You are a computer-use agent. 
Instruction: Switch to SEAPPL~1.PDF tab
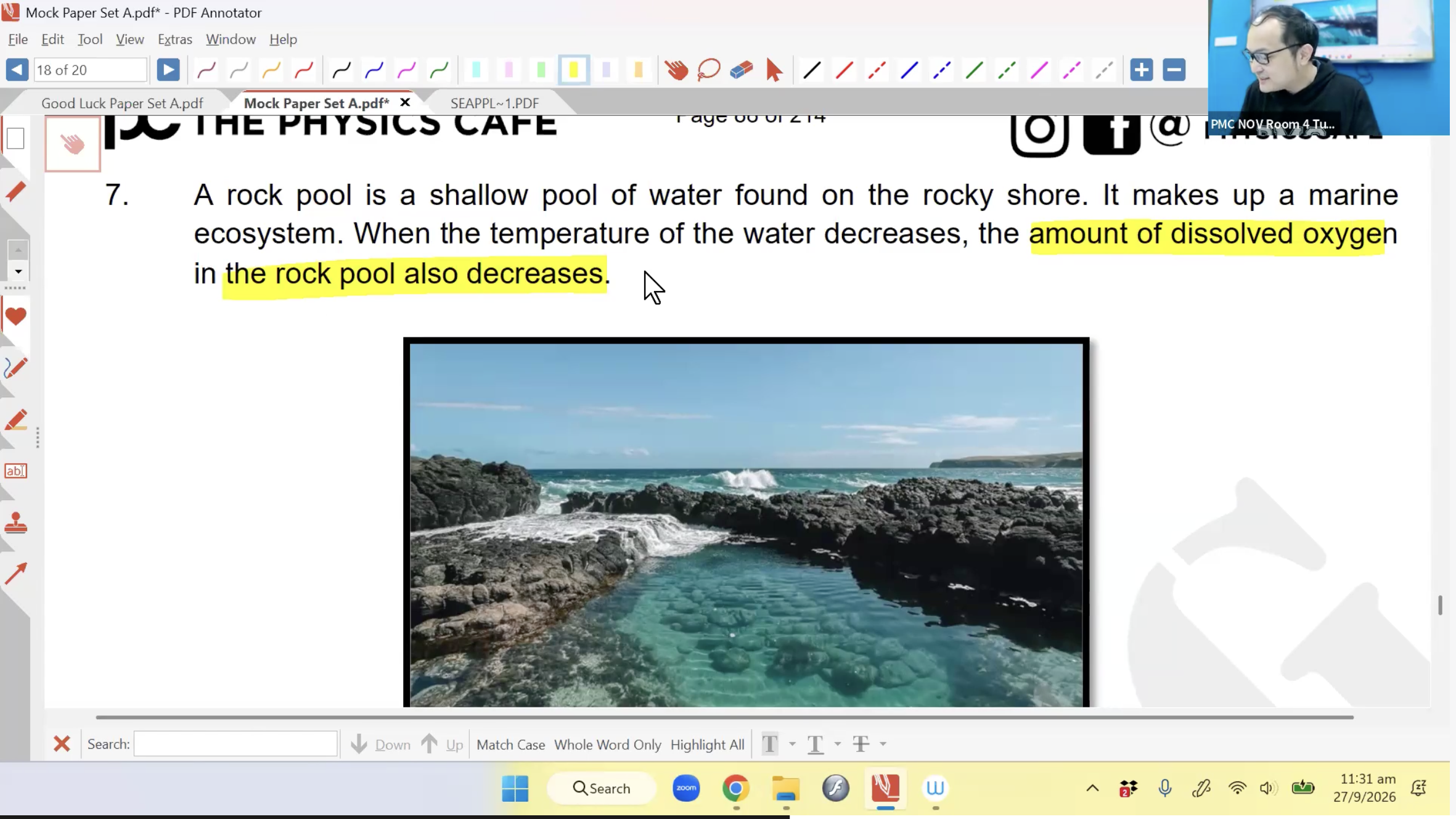494,103
